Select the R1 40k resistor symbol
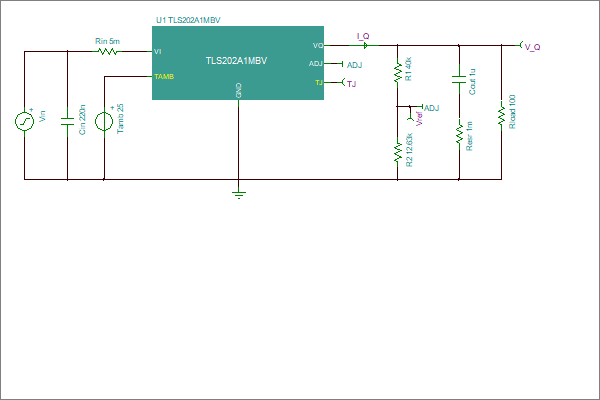 tap(398, 73)
